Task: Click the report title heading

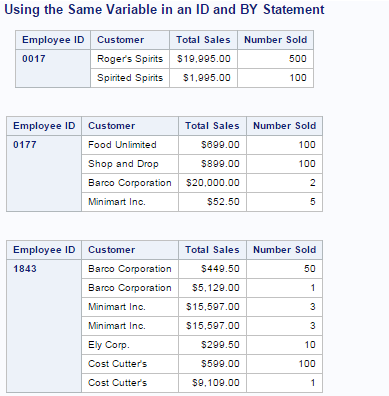Action: tap(164, 9)
